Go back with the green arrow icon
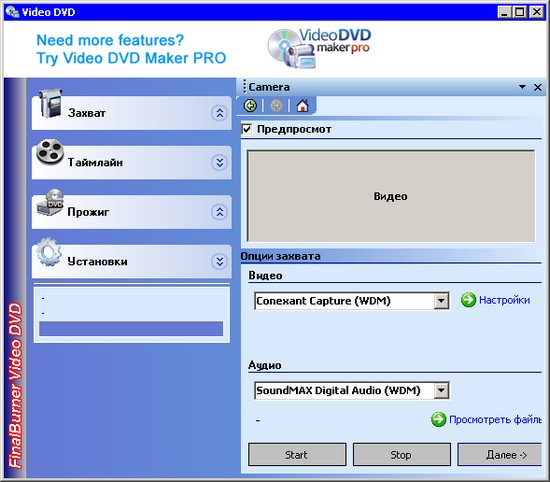The image size is (550, 482). [250, 106]
